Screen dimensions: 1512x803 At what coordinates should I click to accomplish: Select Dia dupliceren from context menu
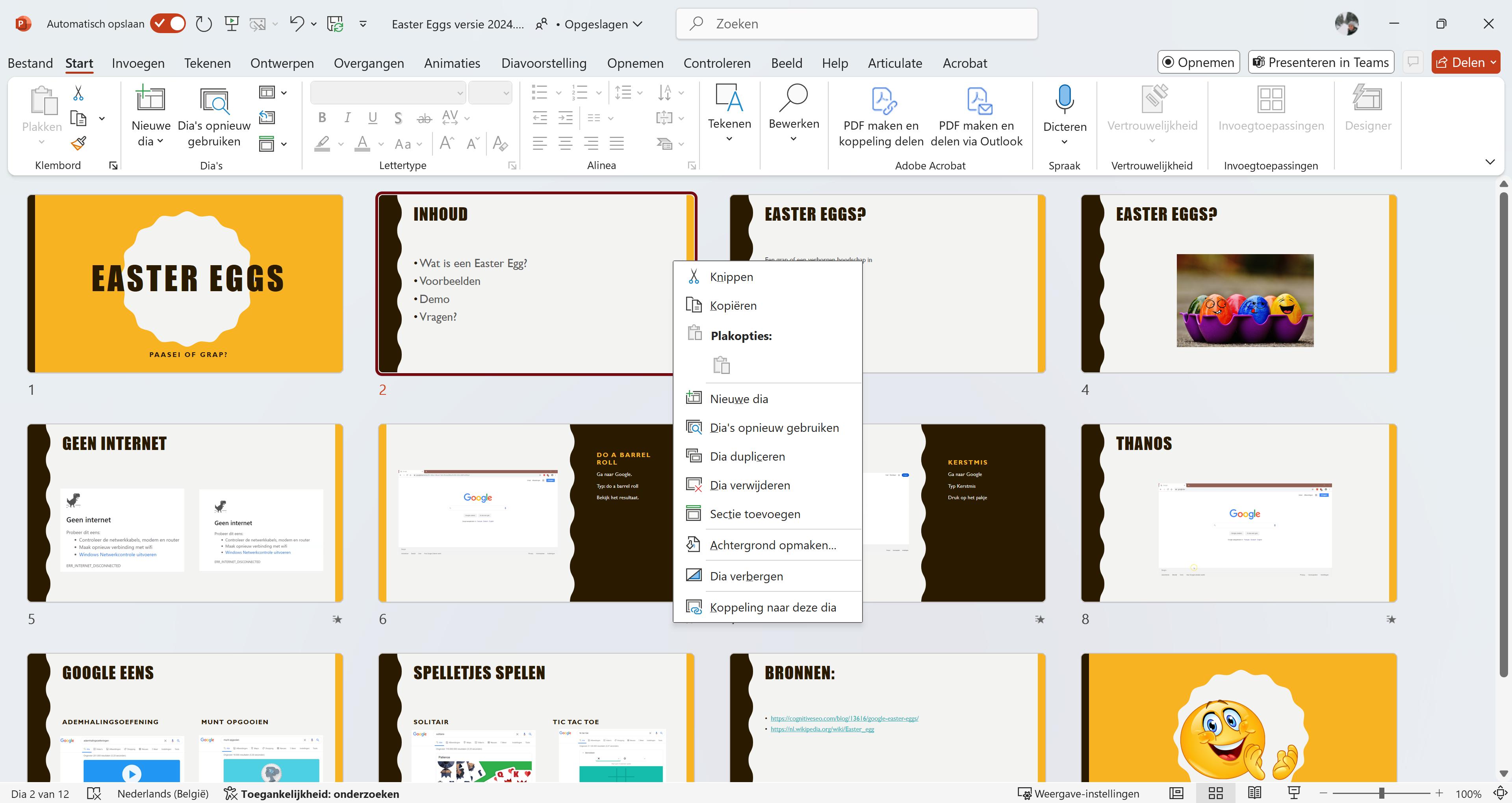[747, 456]
